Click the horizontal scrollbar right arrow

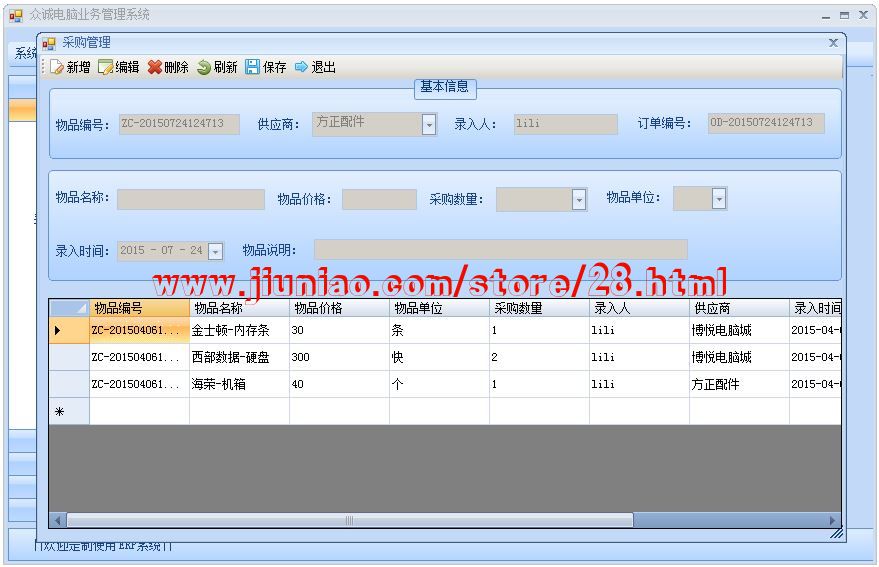coord(833,520)
